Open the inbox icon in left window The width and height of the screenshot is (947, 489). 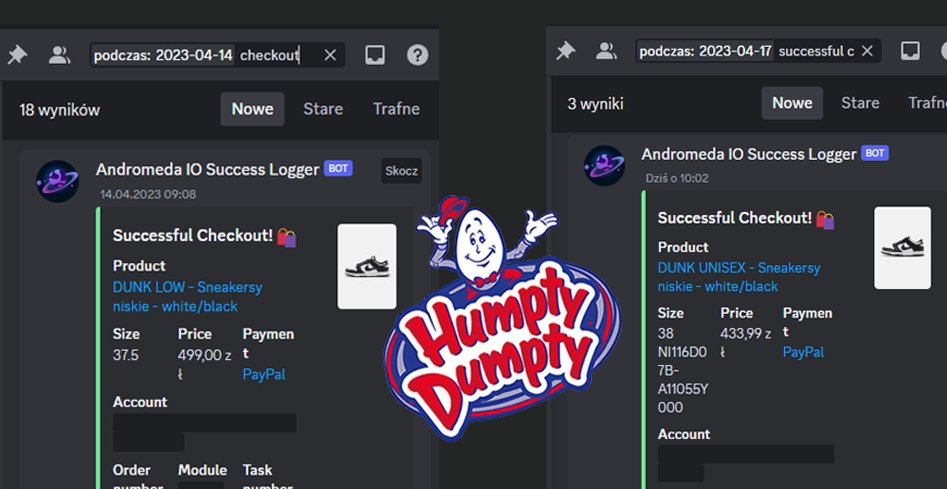pyautogui.click(x=375, y=55)
